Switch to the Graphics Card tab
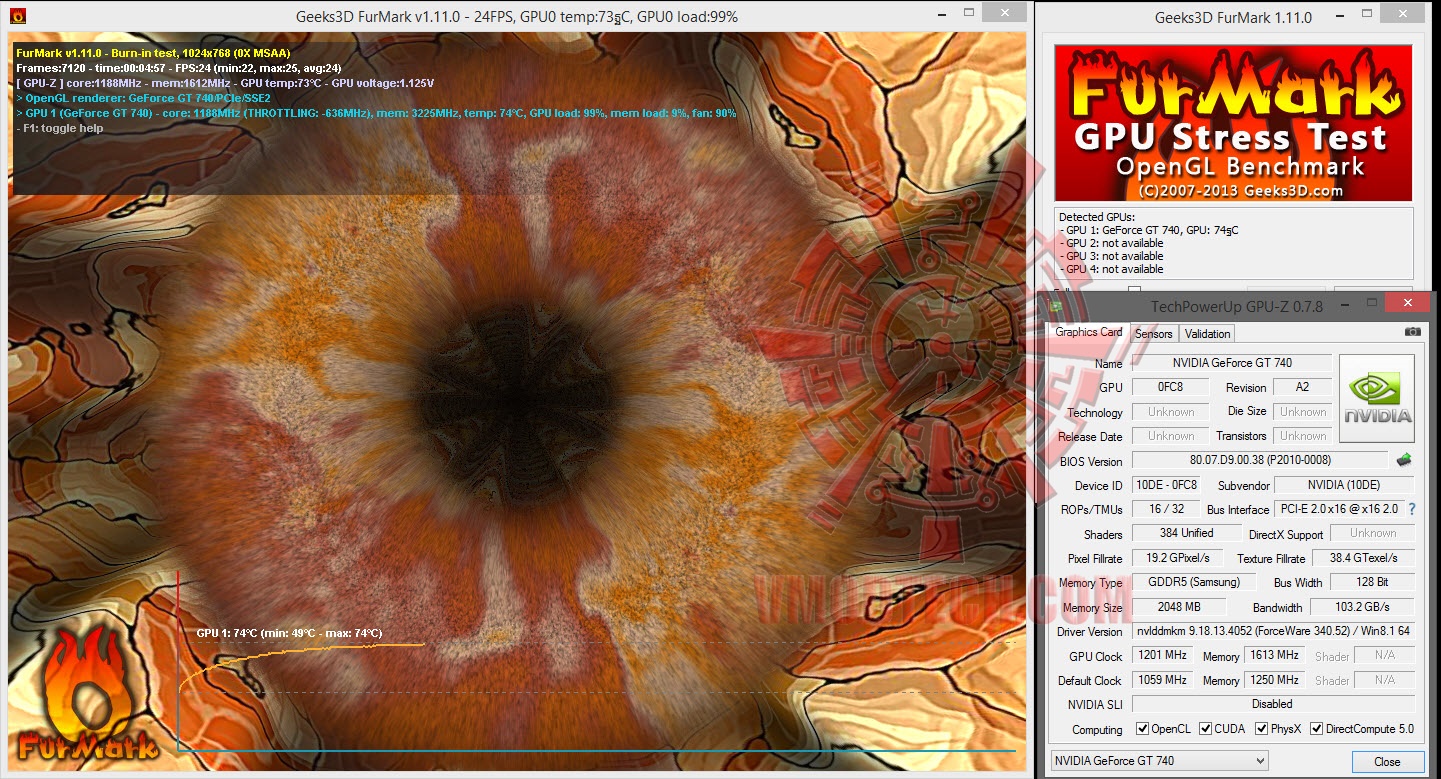 click(x=1089, y=332)
